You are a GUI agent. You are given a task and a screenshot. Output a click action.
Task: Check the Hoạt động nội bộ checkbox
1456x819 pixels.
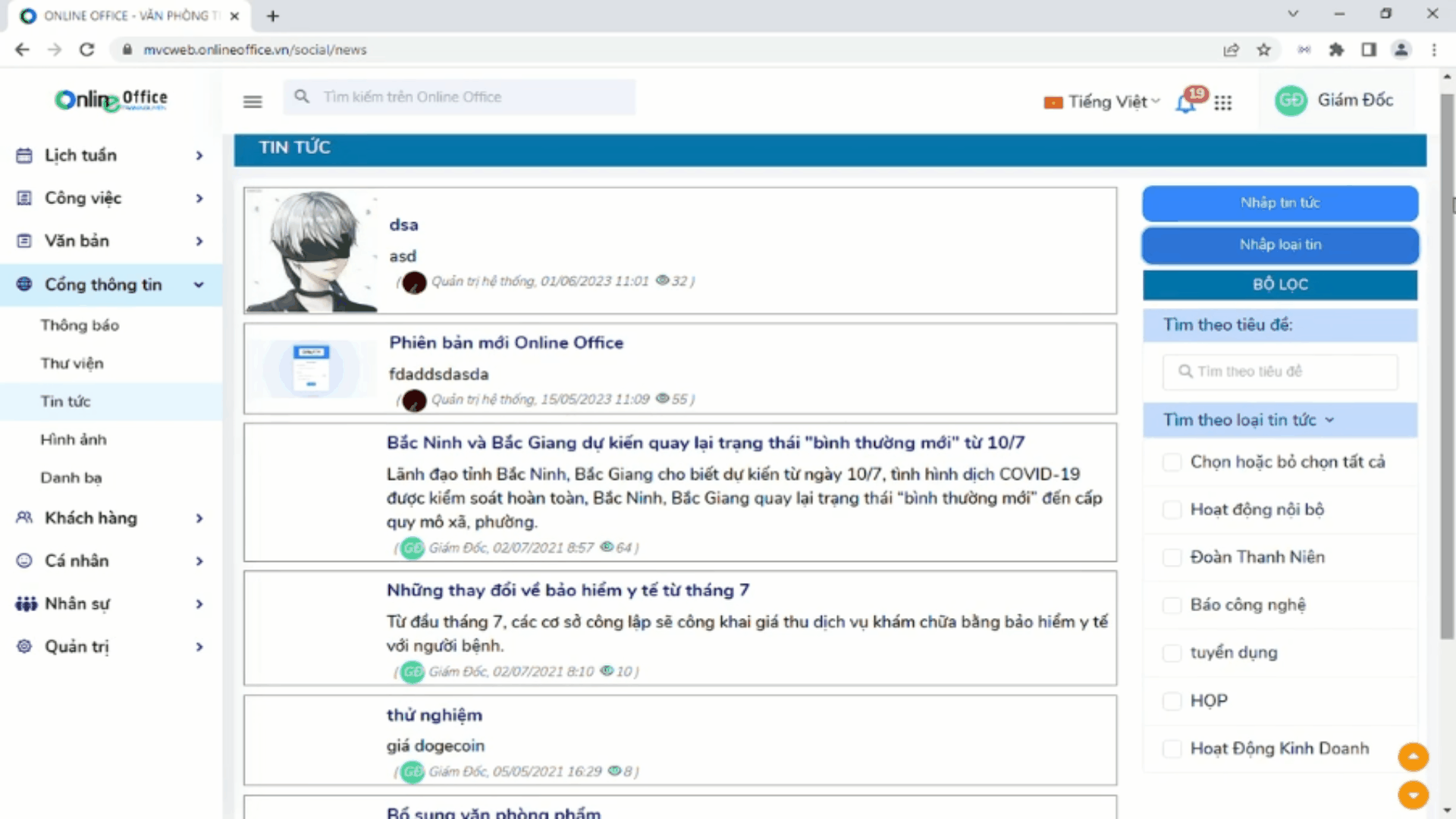(x=1172, y=510)
